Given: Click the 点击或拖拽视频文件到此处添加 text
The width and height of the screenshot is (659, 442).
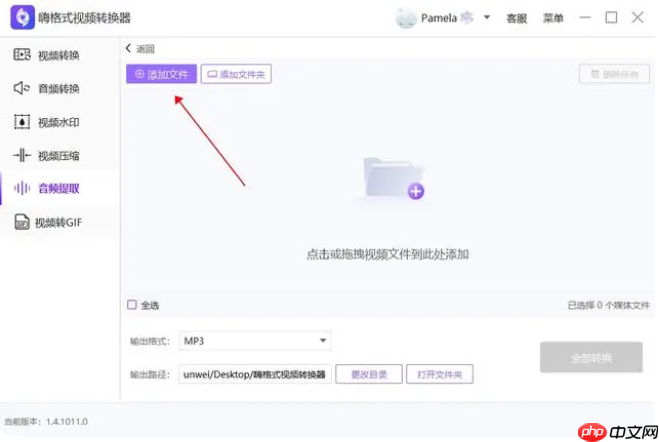Looking at the screenshot, I should 387,254.
